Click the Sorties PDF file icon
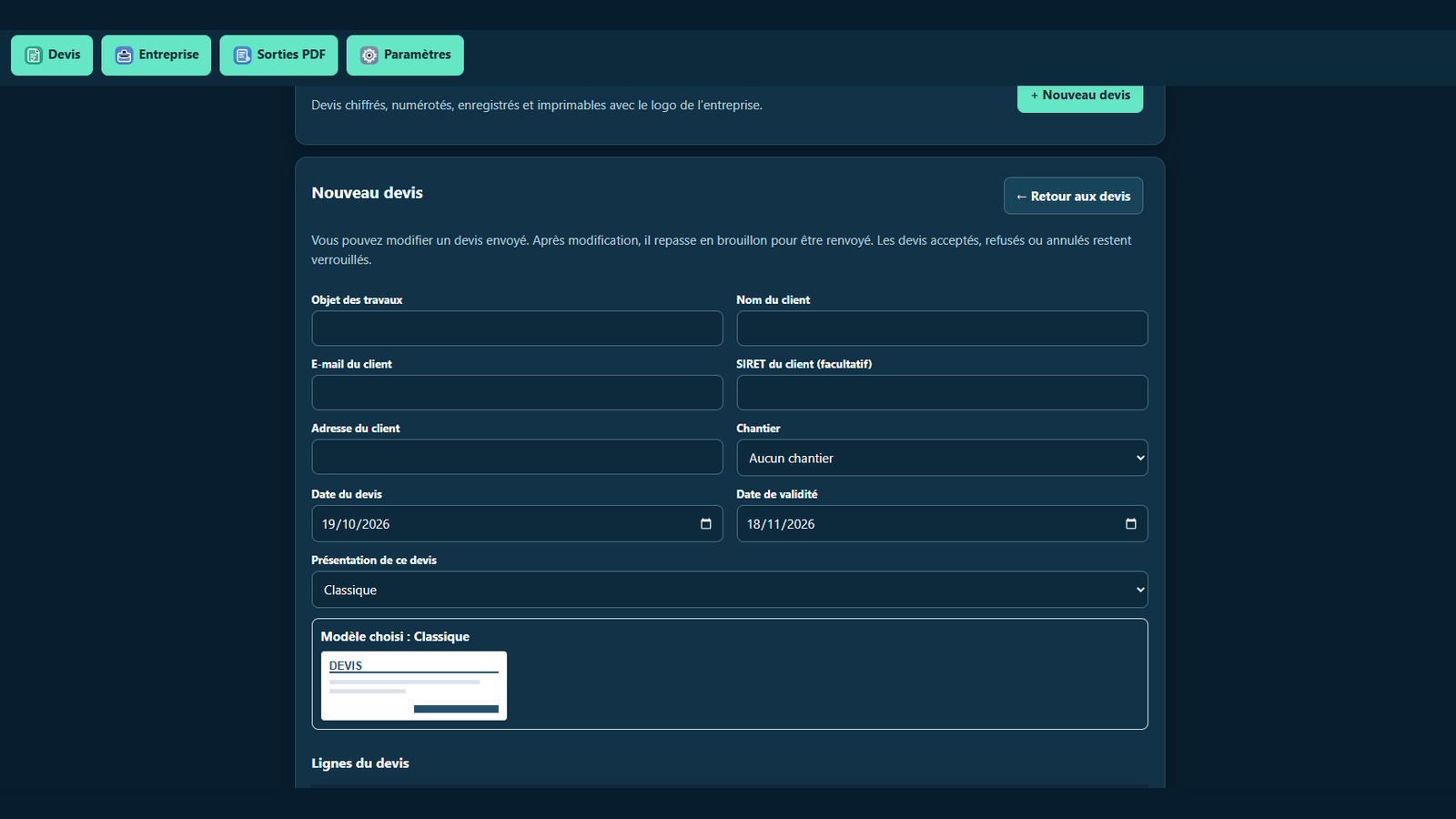 242,56
